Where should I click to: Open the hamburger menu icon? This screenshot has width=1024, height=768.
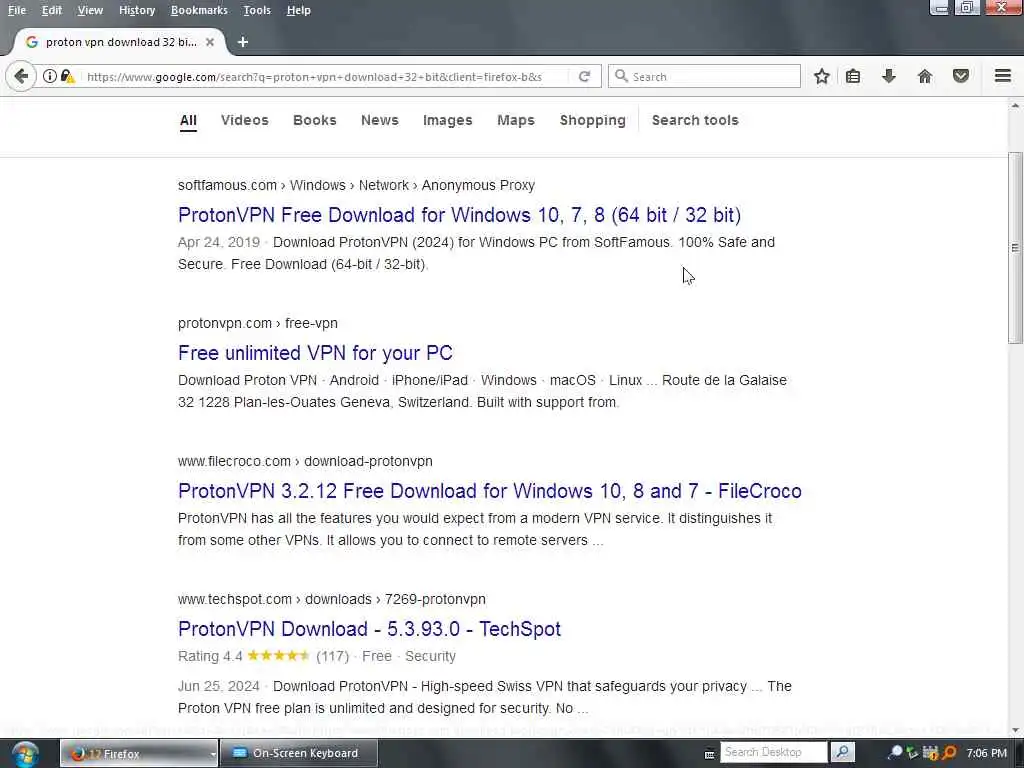tap(1003, 76)
